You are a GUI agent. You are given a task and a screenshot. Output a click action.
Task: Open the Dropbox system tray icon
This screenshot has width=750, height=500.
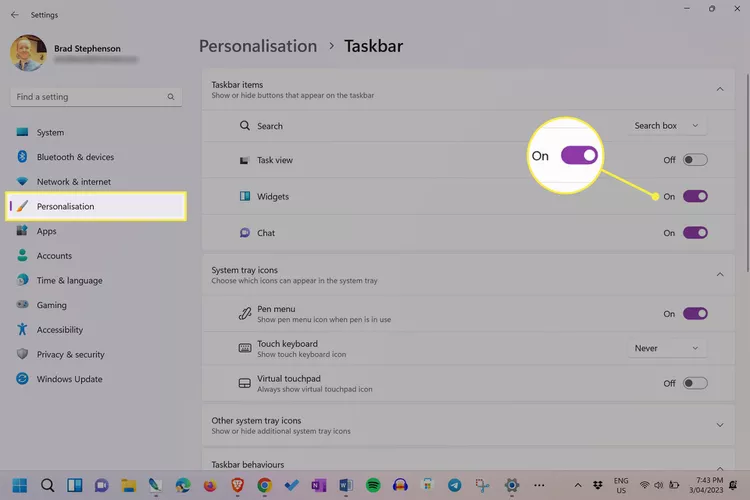pos(598,485)
